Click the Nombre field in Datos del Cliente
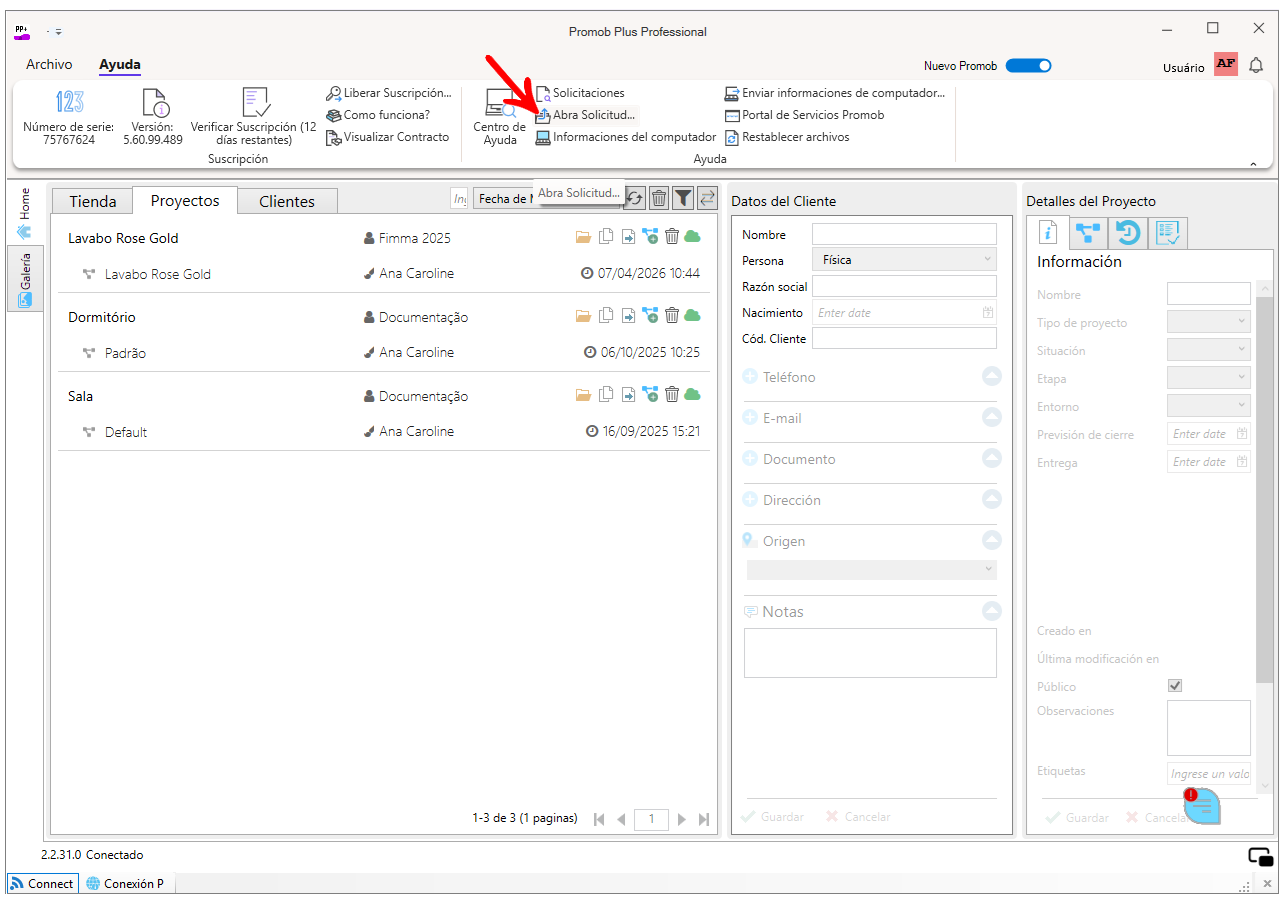Screen dimensions: 1285x903 [x=904, y=234]
